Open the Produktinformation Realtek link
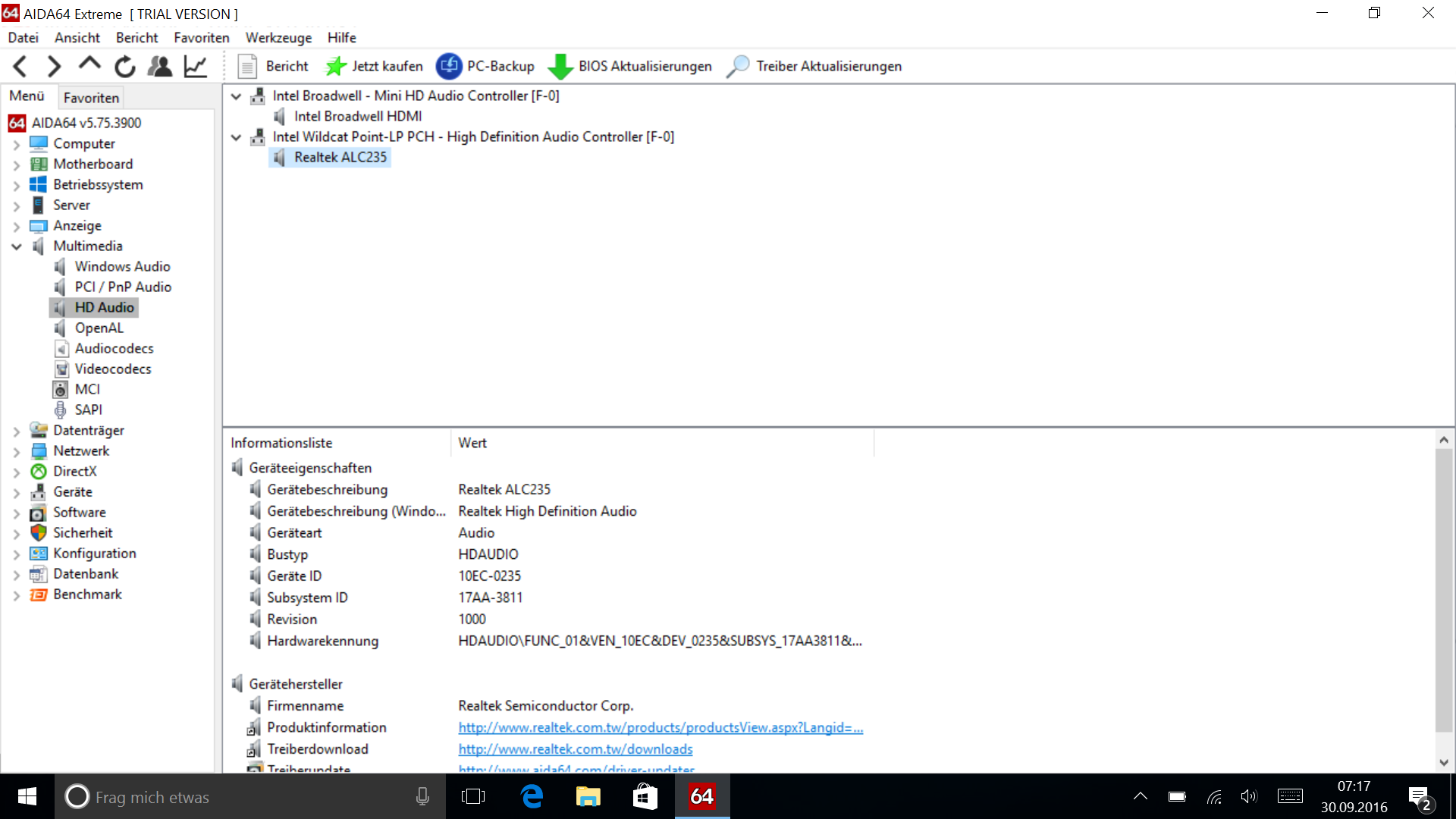 pos(660,727)
